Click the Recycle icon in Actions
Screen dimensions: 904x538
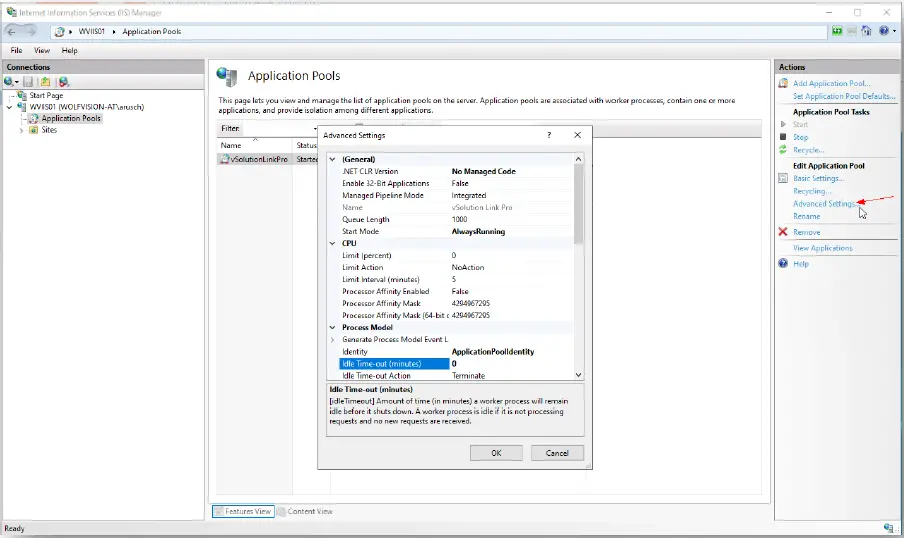click(784, 150)
